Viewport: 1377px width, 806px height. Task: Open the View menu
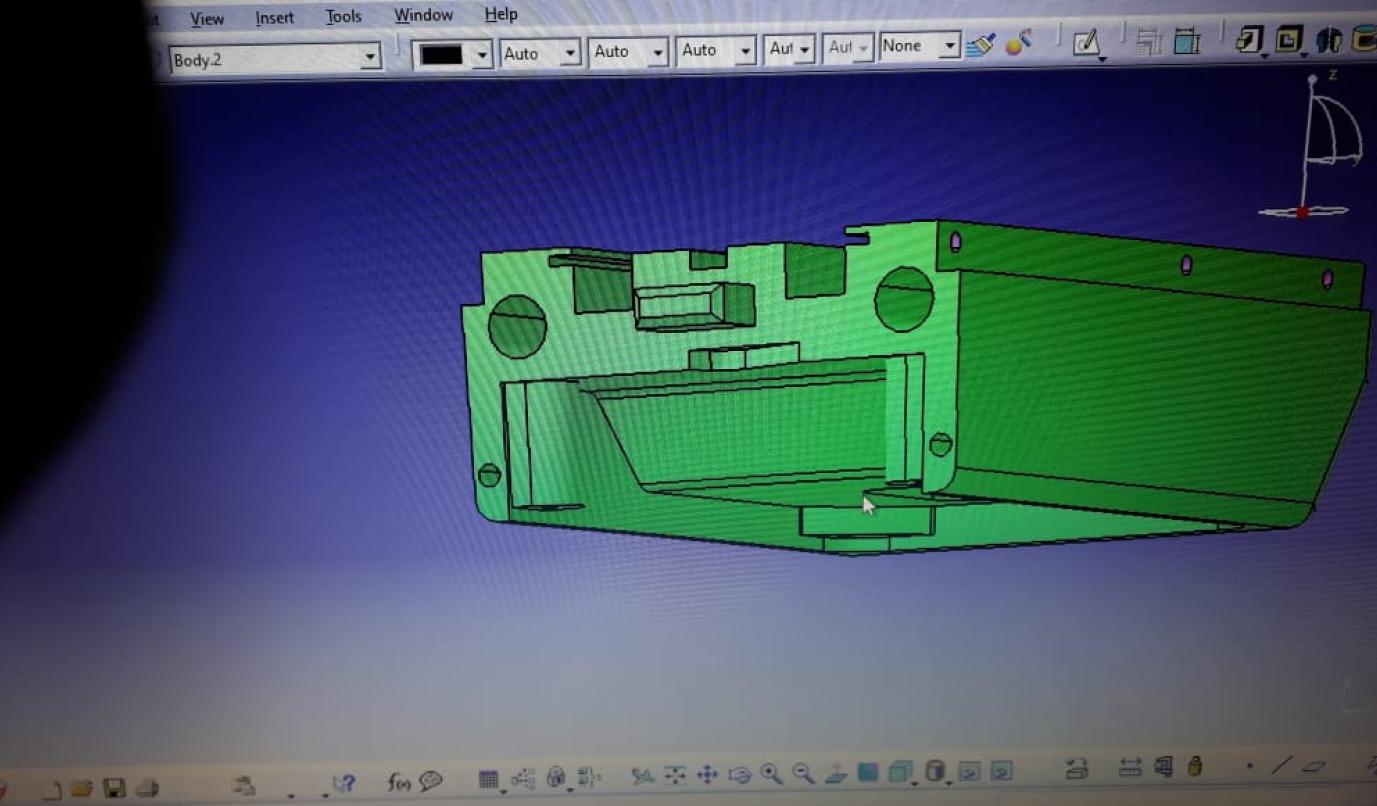tap(207, 19)
